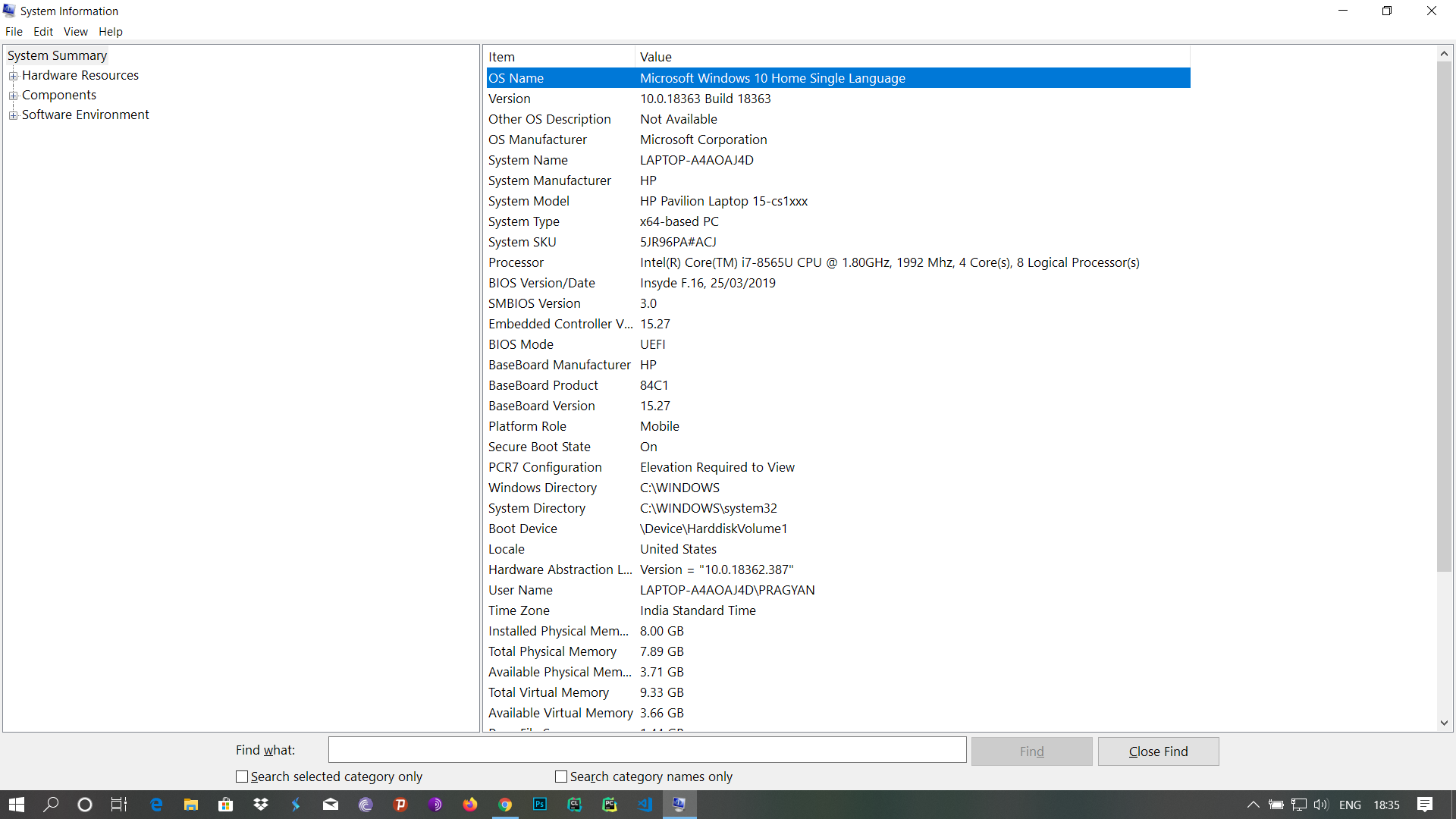Select the User Name row
This screenshot has width=1456, height=819.
(x=838, y=590)
